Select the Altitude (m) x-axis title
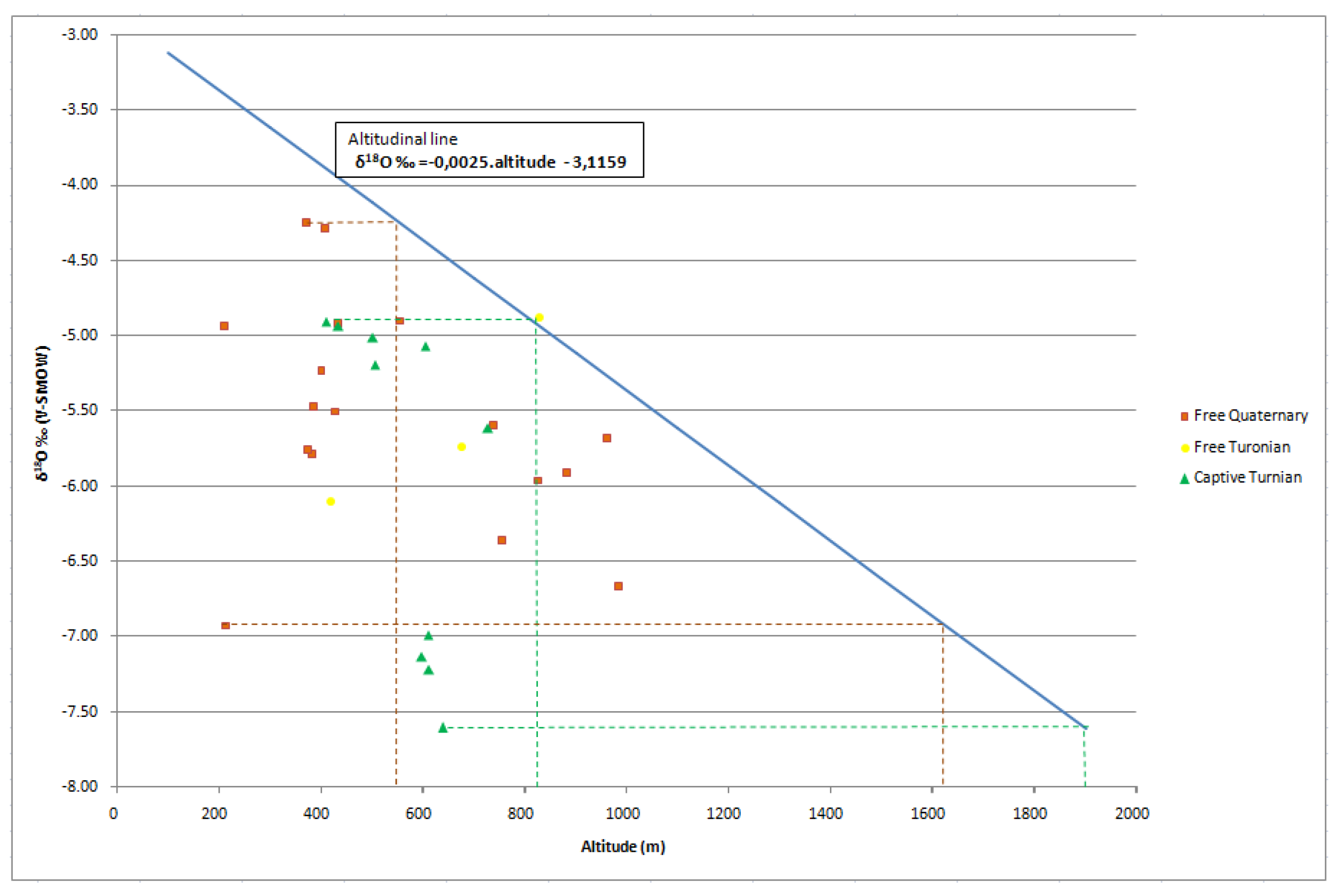The image size is (1334, 896). pos(623,846)
